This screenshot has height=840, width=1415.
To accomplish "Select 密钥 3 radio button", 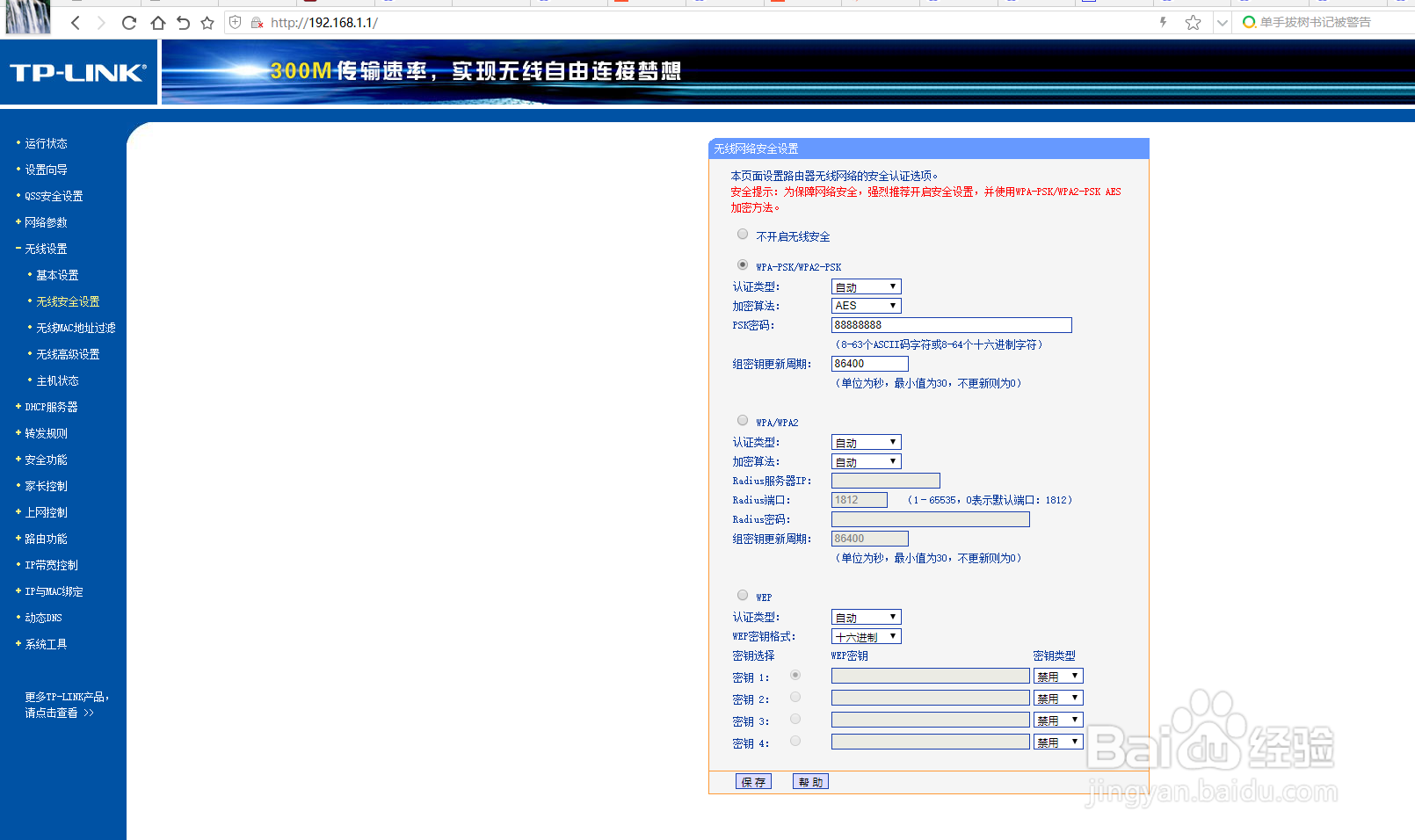I will (795, 719).
